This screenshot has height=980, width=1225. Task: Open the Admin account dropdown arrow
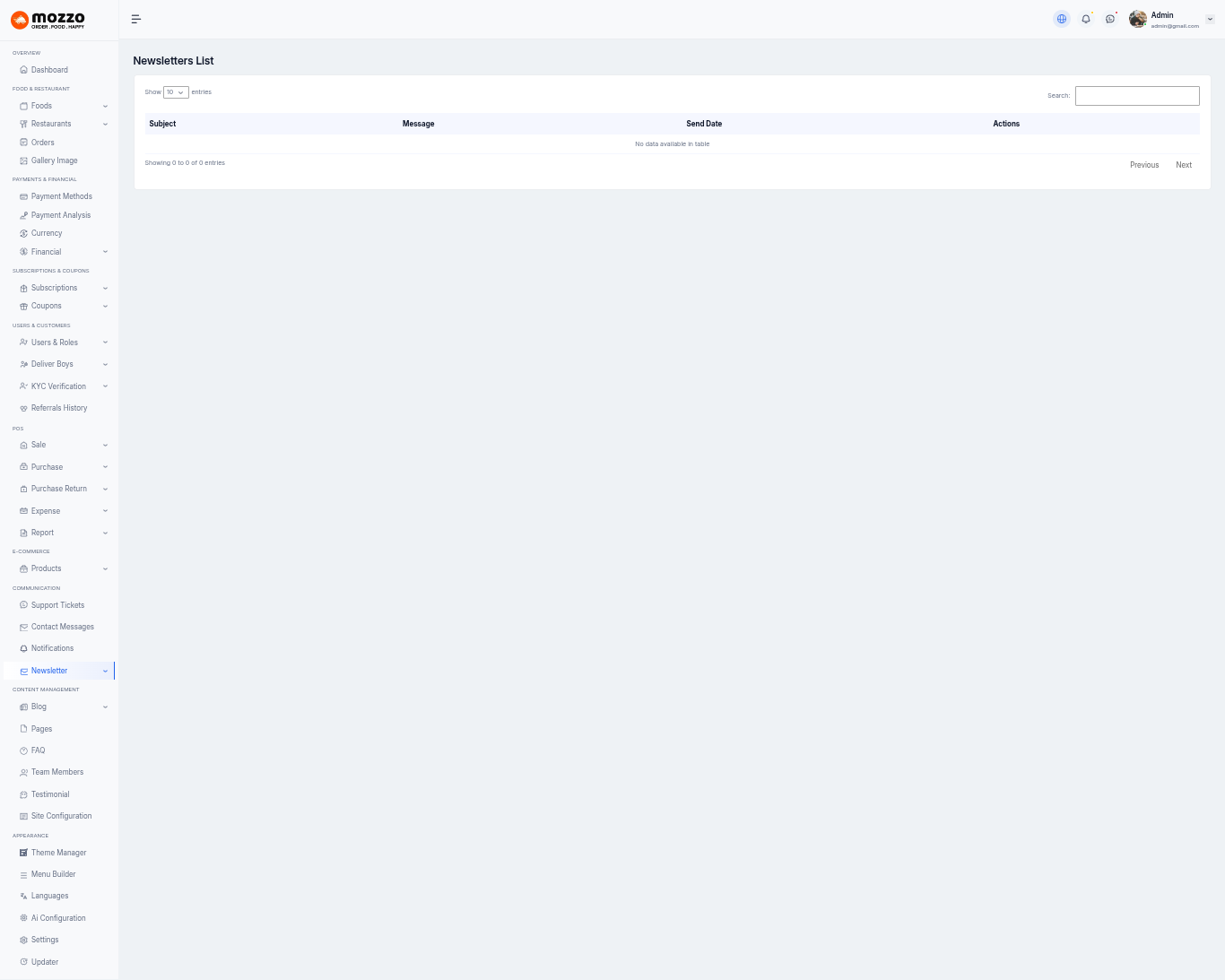click(1210, 19)
